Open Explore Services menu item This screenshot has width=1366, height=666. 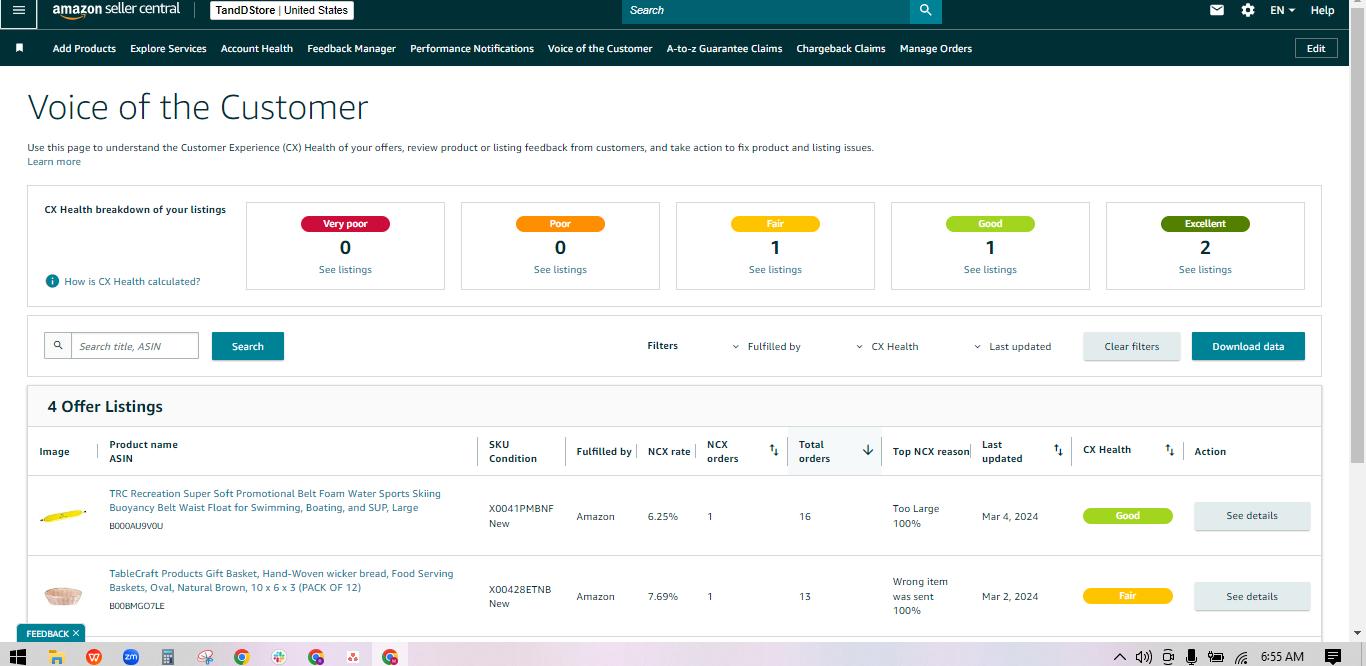click(168, 48)
